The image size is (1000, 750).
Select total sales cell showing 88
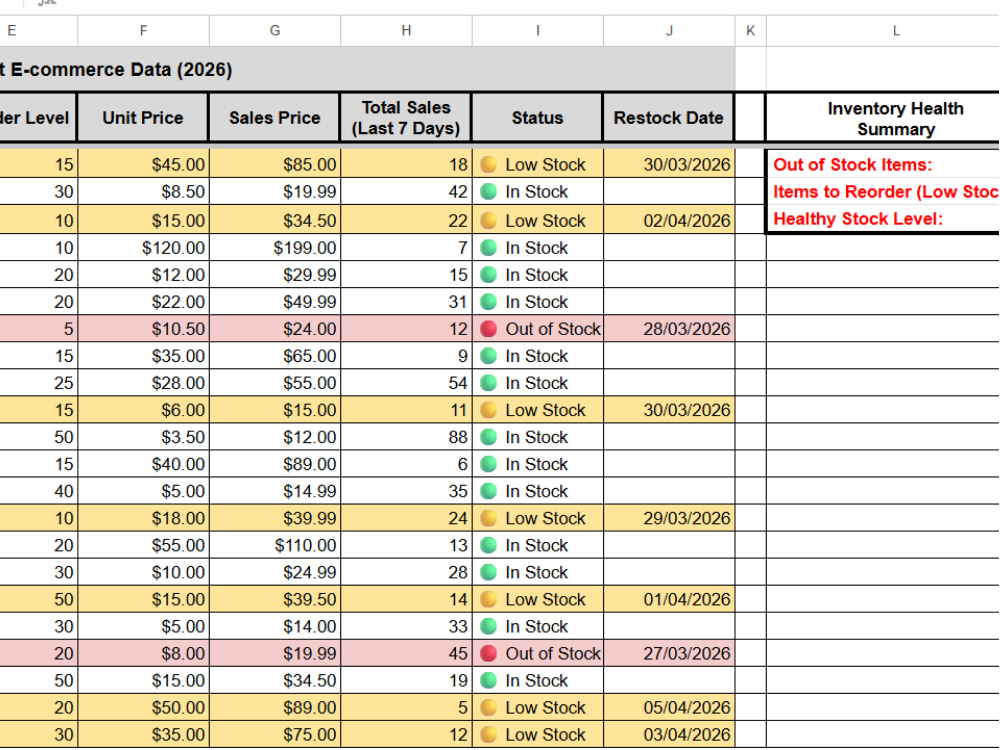(406, 437)
